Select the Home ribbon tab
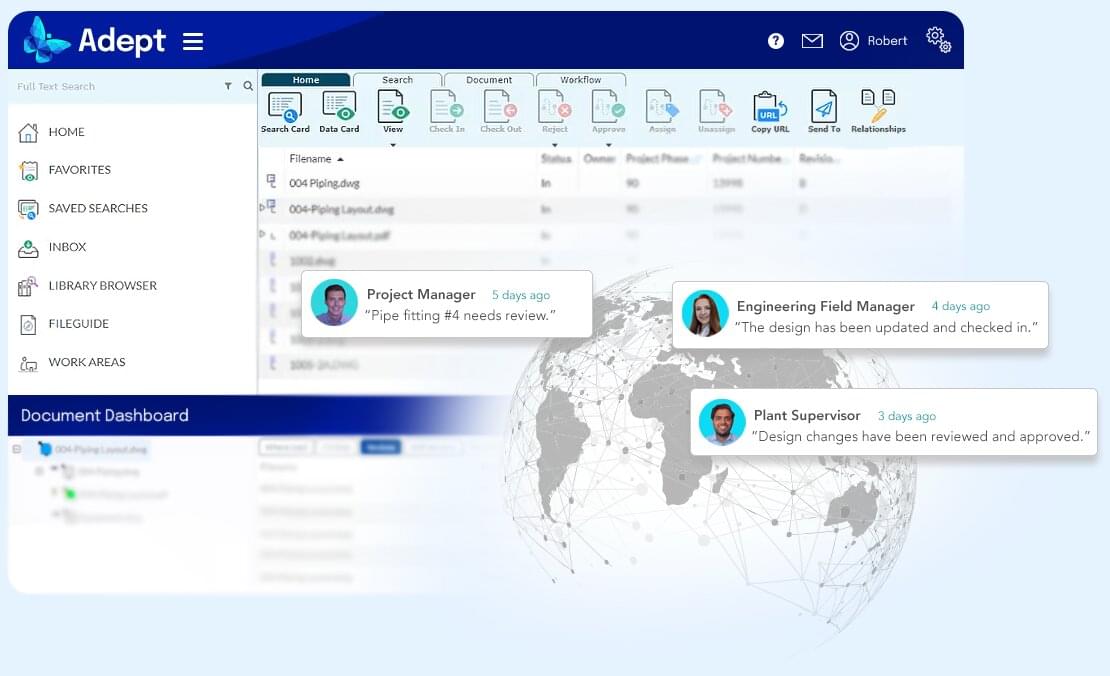The width and height of the screenshot is (1110, 676). pyautogui.click(x=306, y=79)
